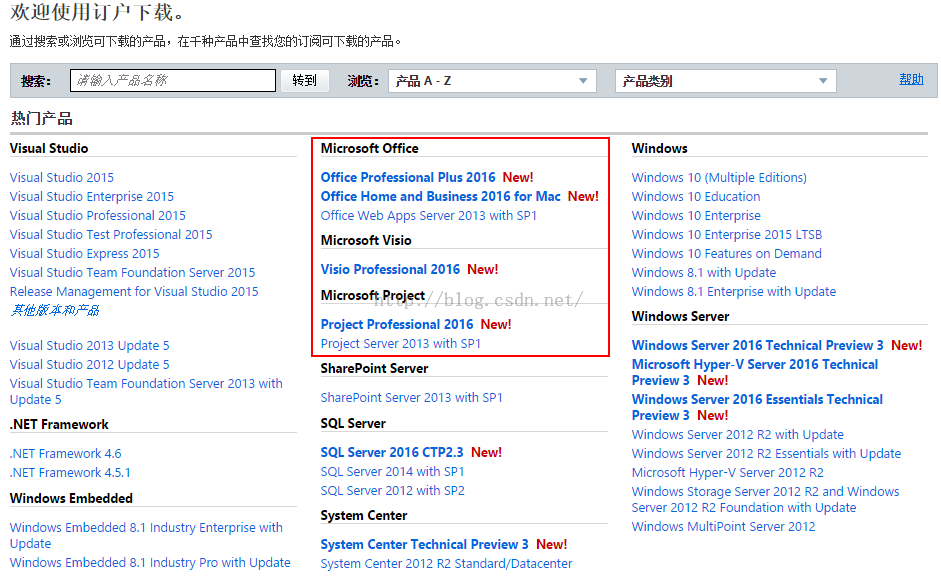
Task: Open Visual Studio Team Foundation Server 2015
Action: [x=133, y=272]
